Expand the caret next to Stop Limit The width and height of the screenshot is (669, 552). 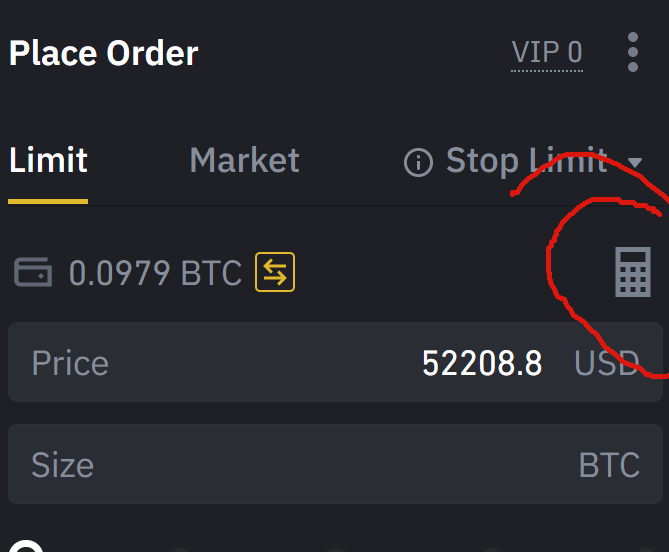pos(635,162)
